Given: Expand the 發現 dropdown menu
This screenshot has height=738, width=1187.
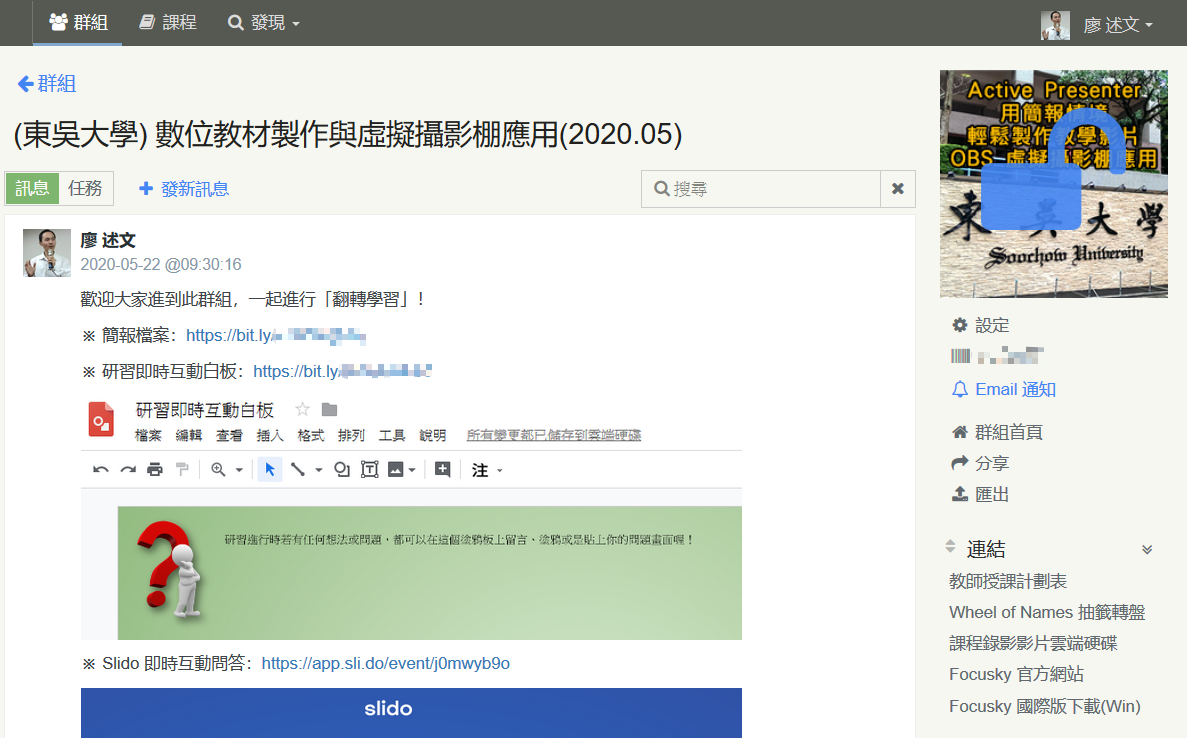Looking at the screenshot, I should pyautogui.click(x=264, y=23).
